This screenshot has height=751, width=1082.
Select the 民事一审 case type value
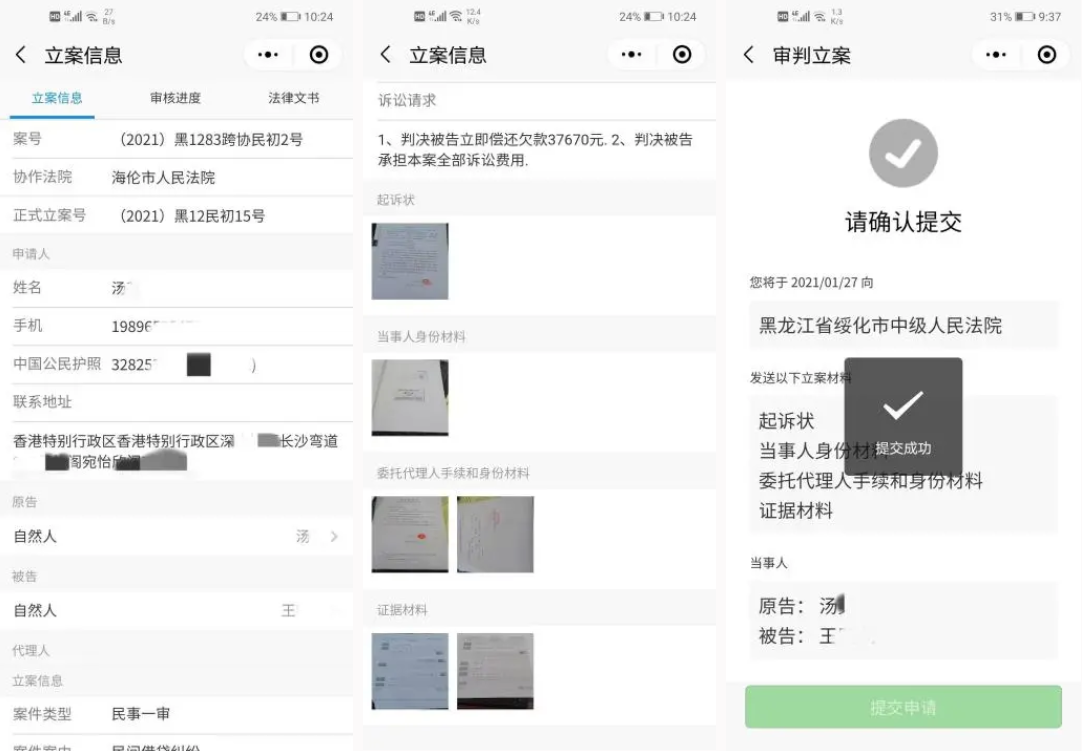(x=141, y=714)
